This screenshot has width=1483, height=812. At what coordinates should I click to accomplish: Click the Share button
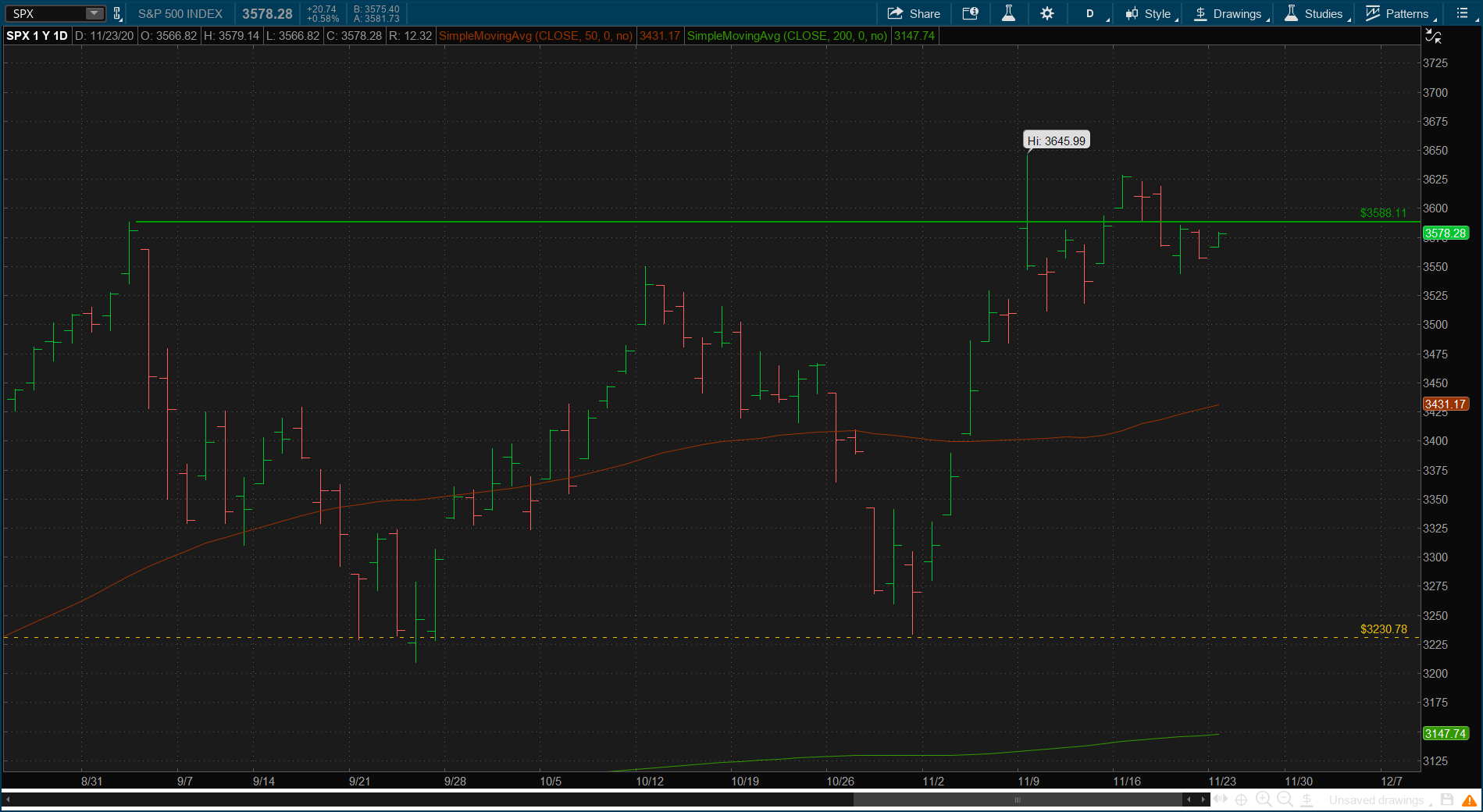click(x=914, y=13)
